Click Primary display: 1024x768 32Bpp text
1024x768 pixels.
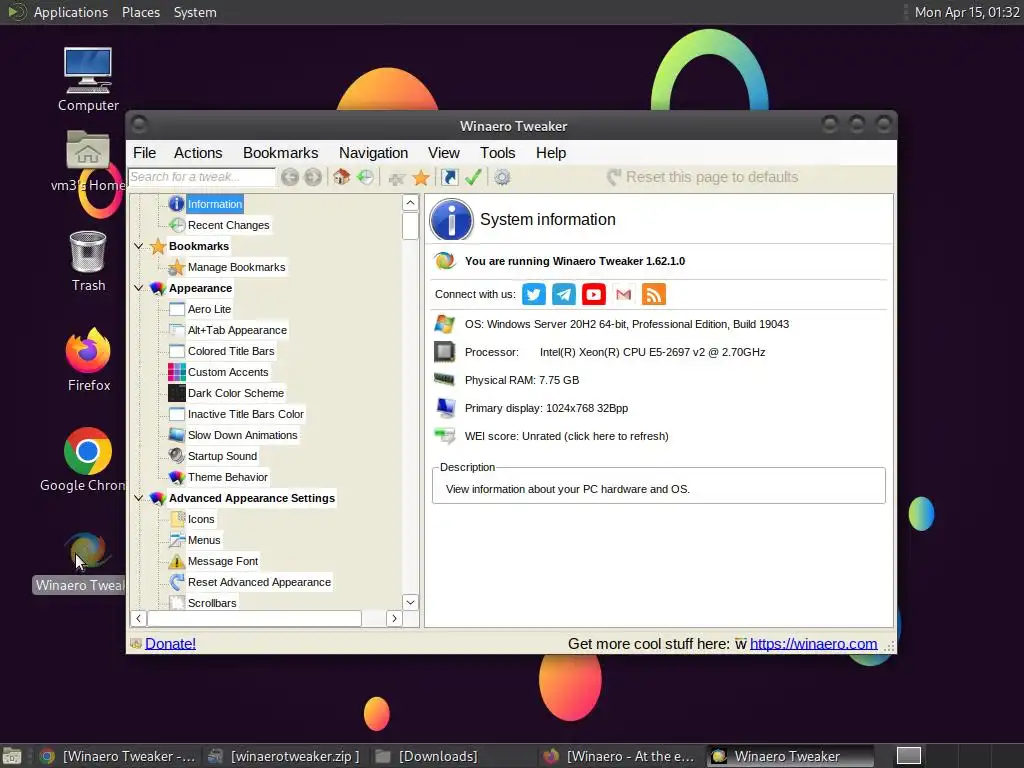[546, 408]
